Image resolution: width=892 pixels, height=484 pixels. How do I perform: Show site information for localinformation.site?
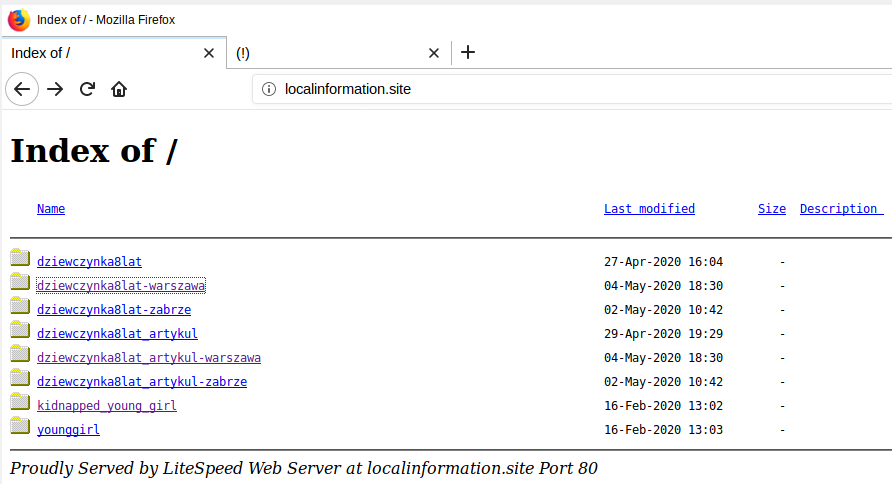(268, 89)
